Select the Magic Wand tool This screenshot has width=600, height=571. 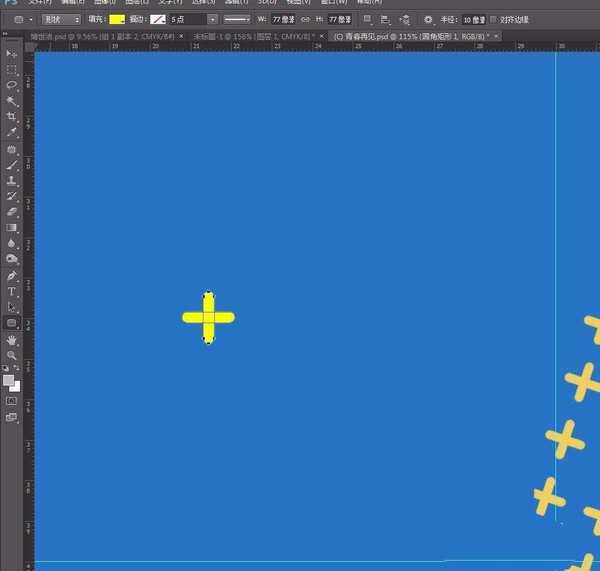coord(11,101)
